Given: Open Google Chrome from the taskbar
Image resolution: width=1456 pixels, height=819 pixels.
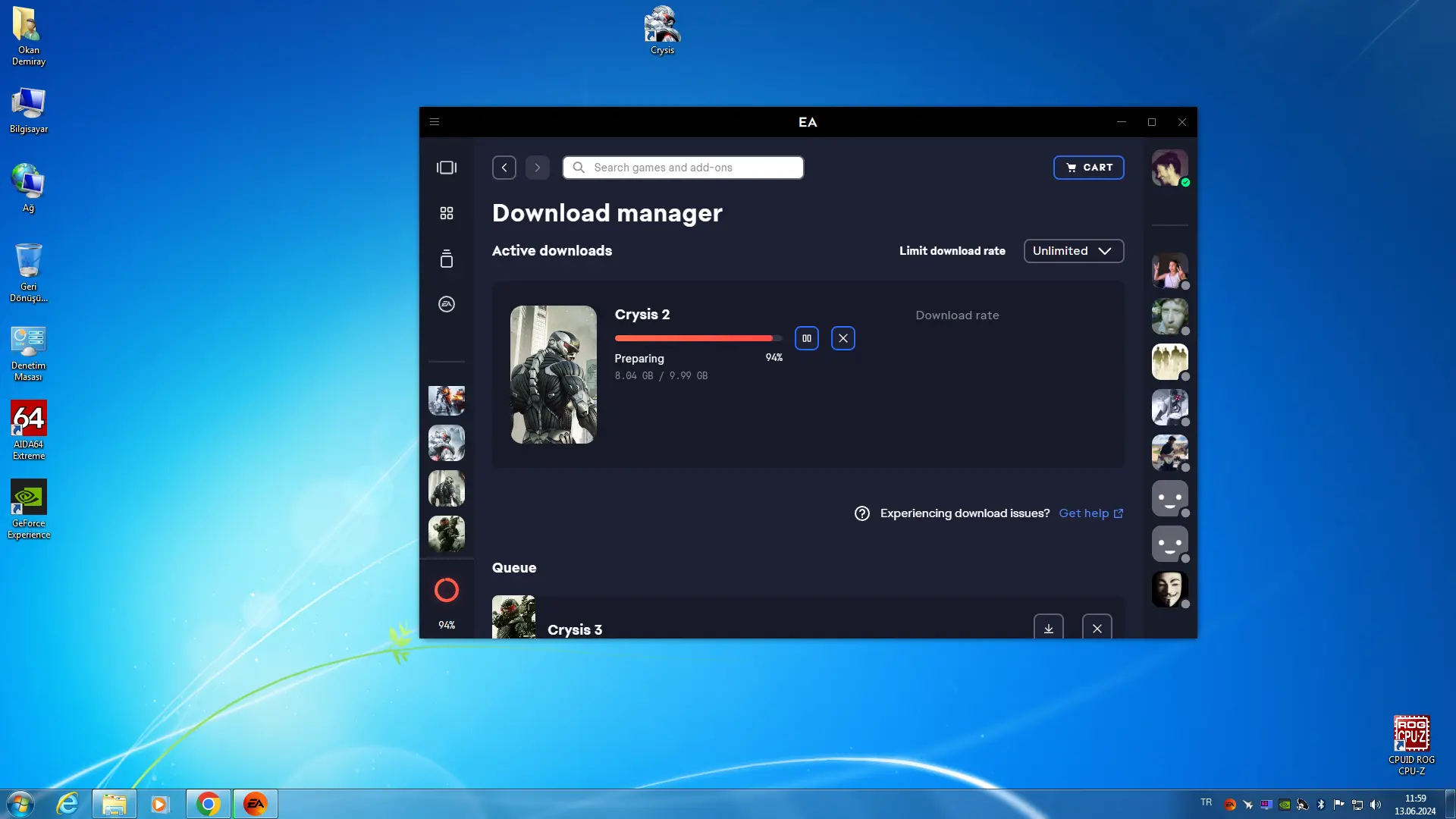Looking at the screenshot, I should coord(209,804).
